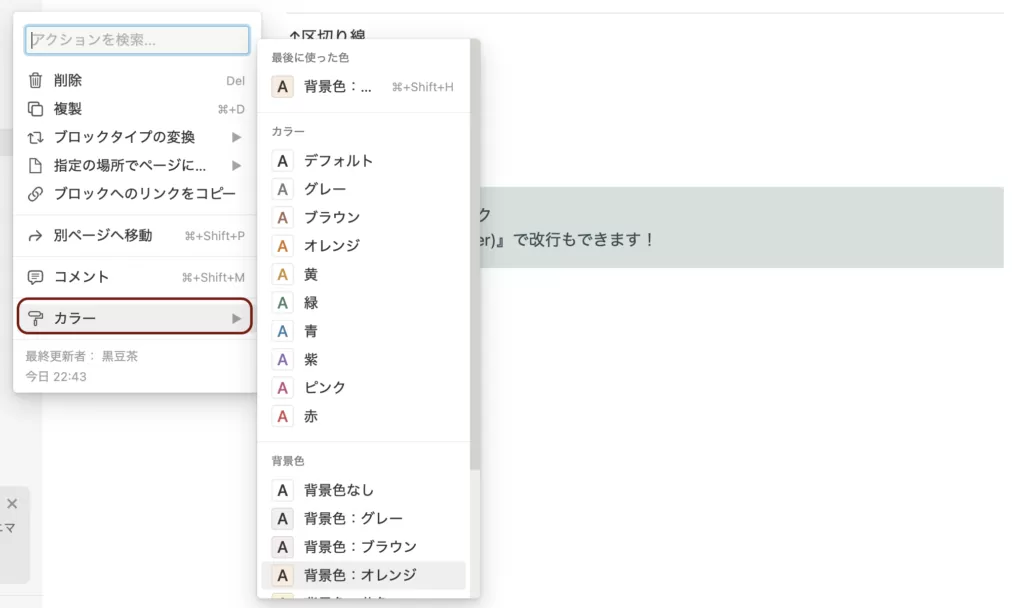
Task: Choose 別ページへ移動 menu entry
Action: [x=136, y=236]
